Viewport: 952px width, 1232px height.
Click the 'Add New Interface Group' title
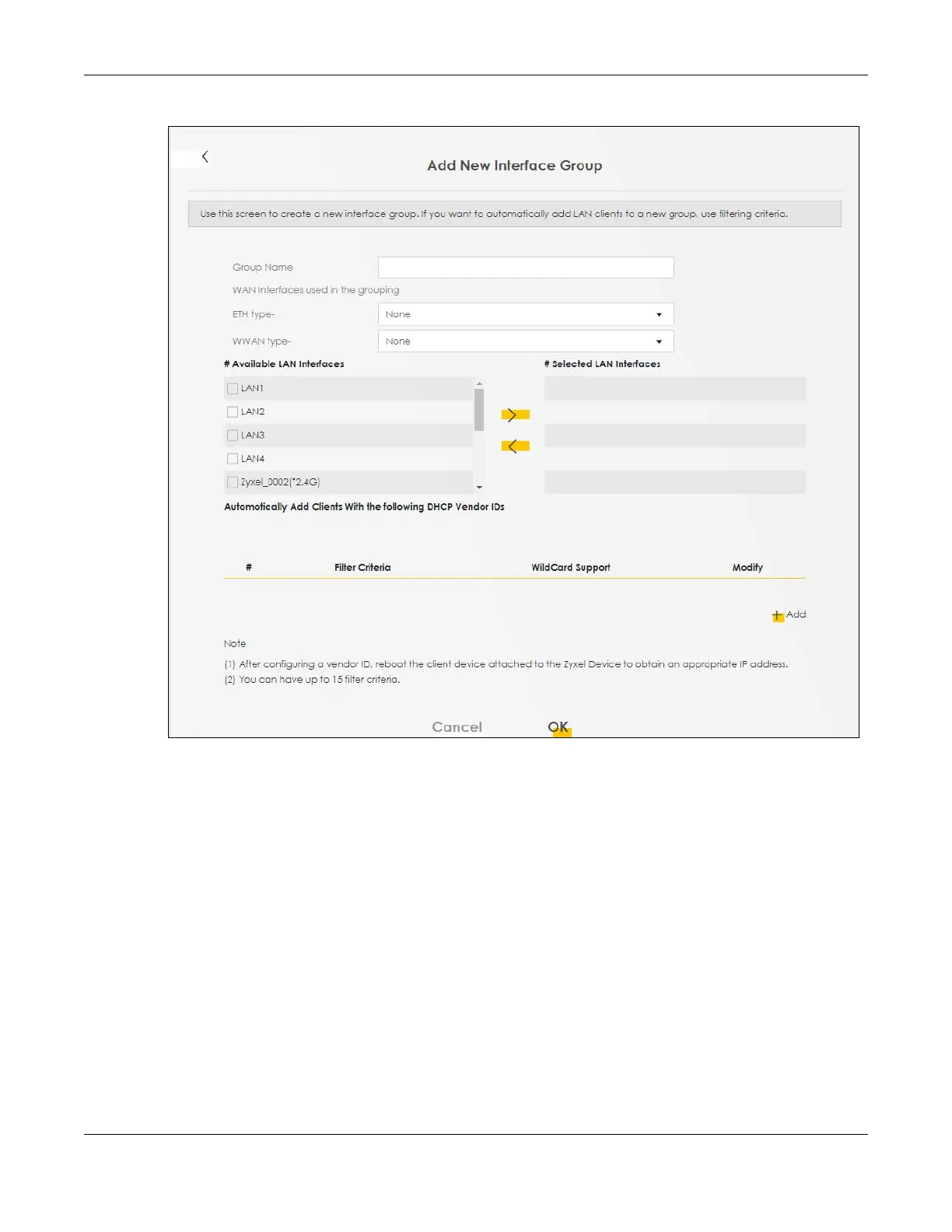(515, 166)
